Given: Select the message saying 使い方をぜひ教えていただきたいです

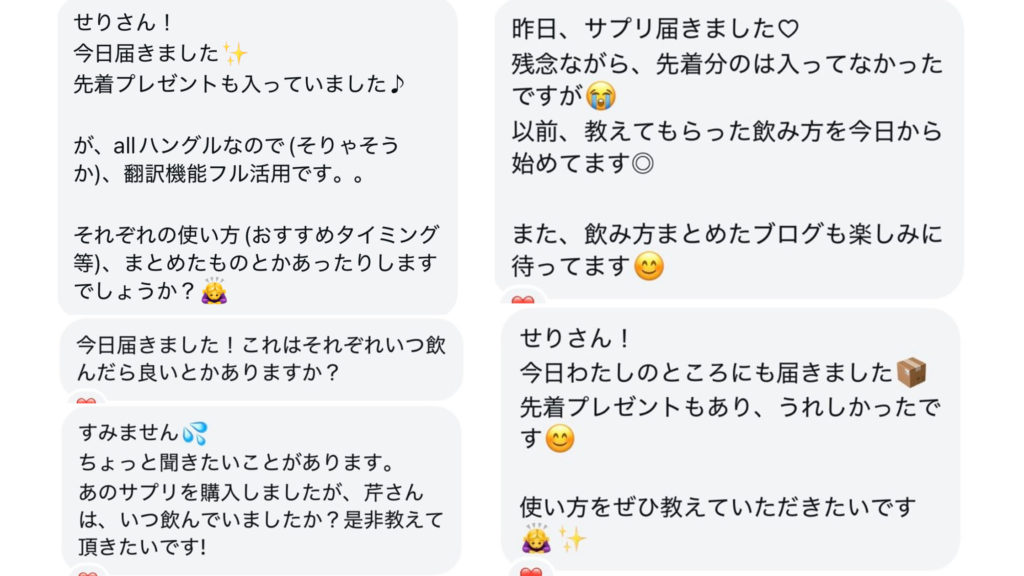Looking at the screenshot, I should click(x=730, y=440).
